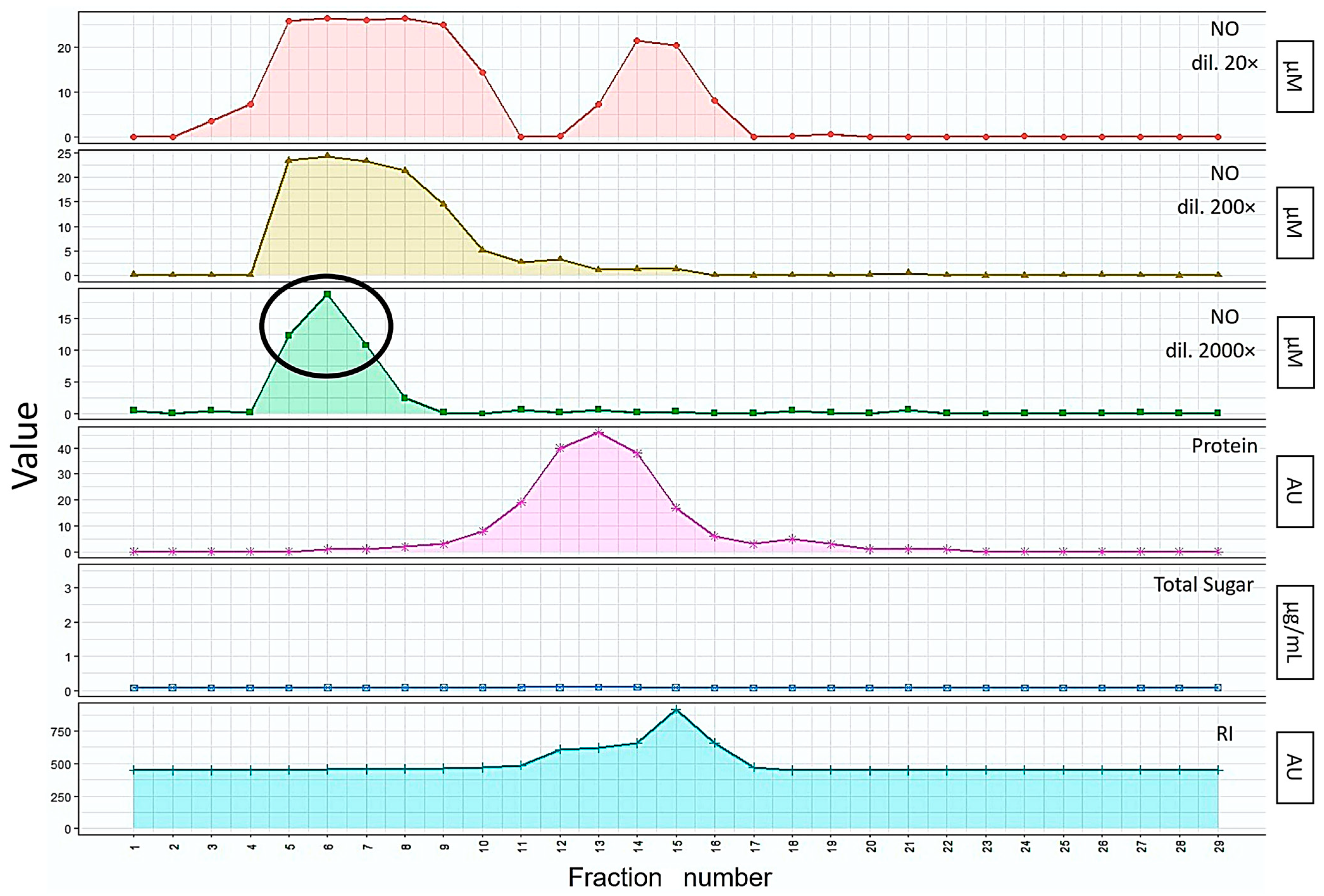Image resolution: width=1324 pixels, height=896 pixels.
Task: Click the AU unit box beside Protein panel
Action: click(1295, 491)
